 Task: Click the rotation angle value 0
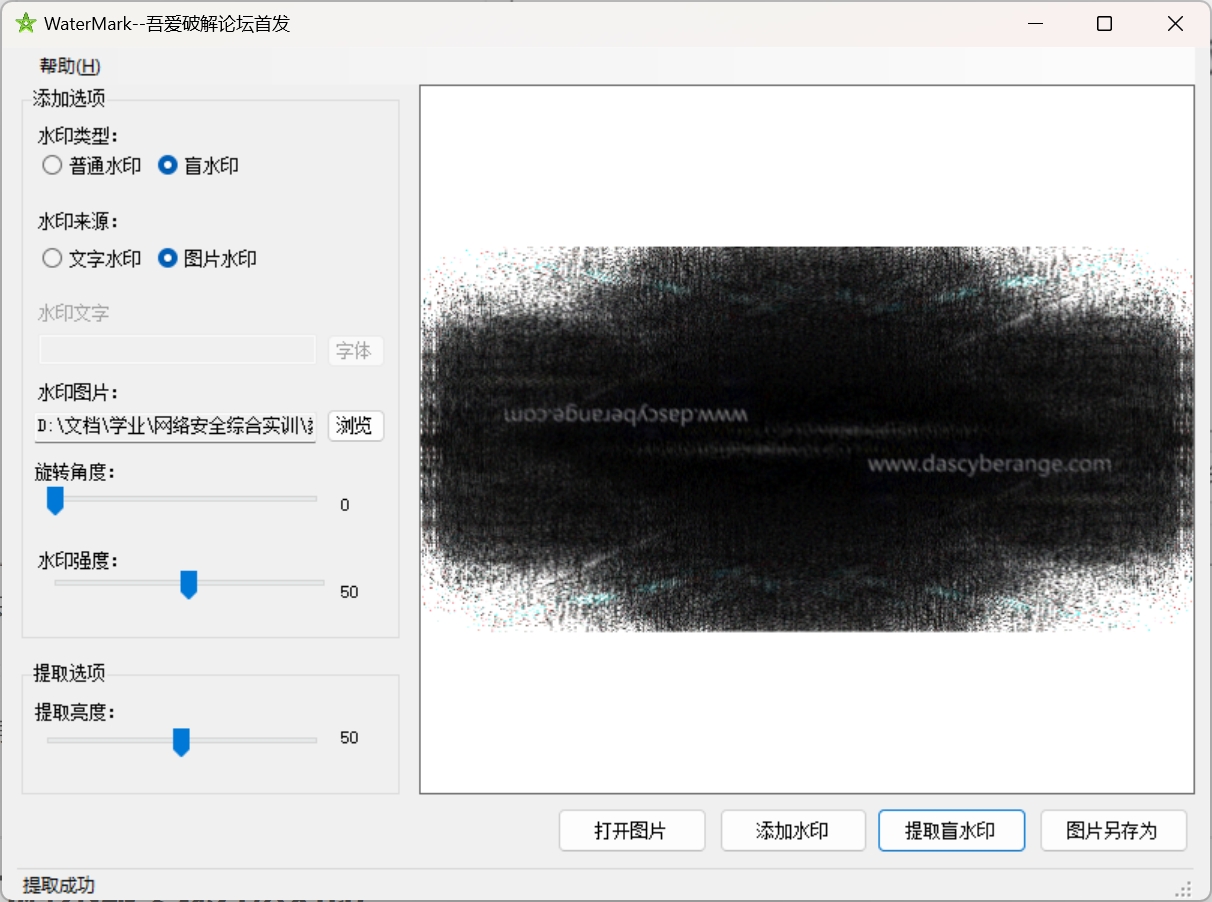345,505
